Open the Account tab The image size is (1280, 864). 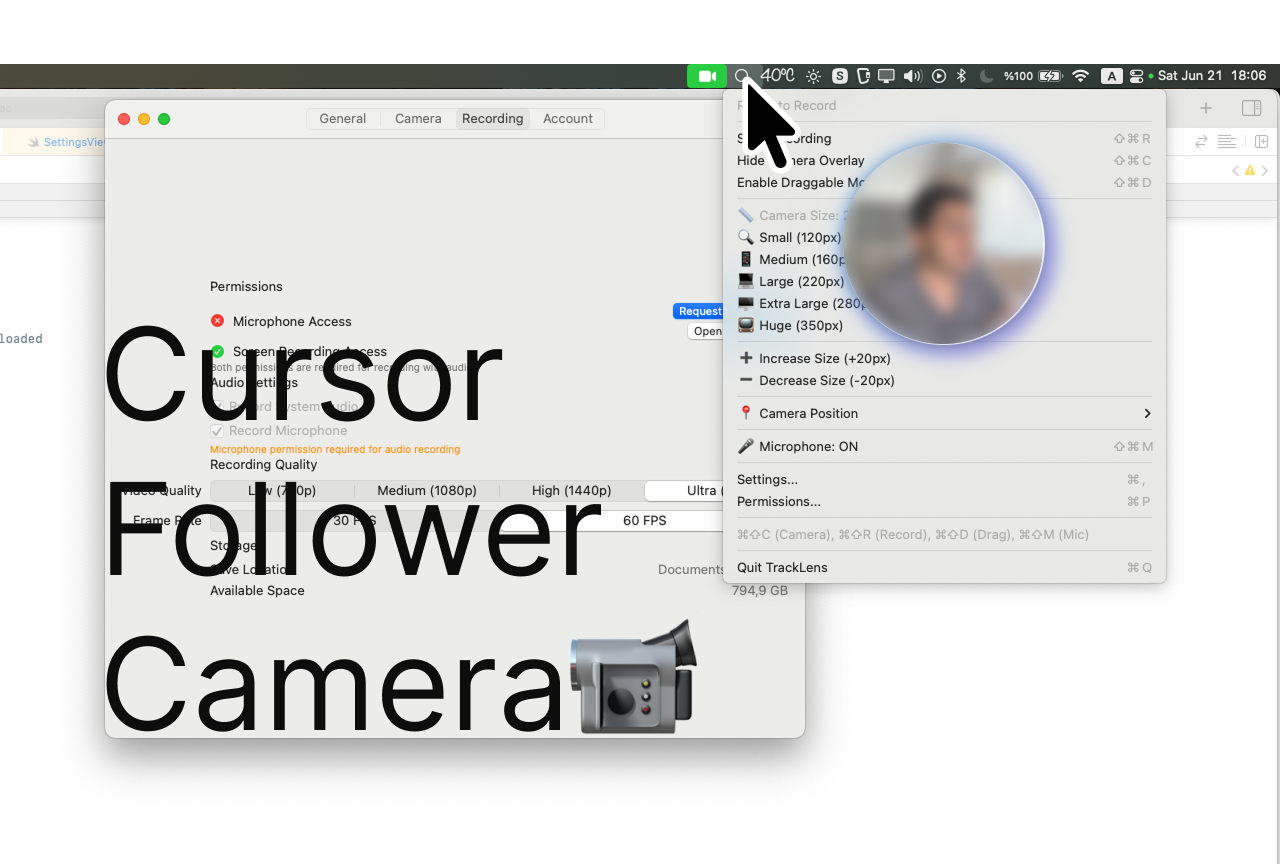[568, 118]
